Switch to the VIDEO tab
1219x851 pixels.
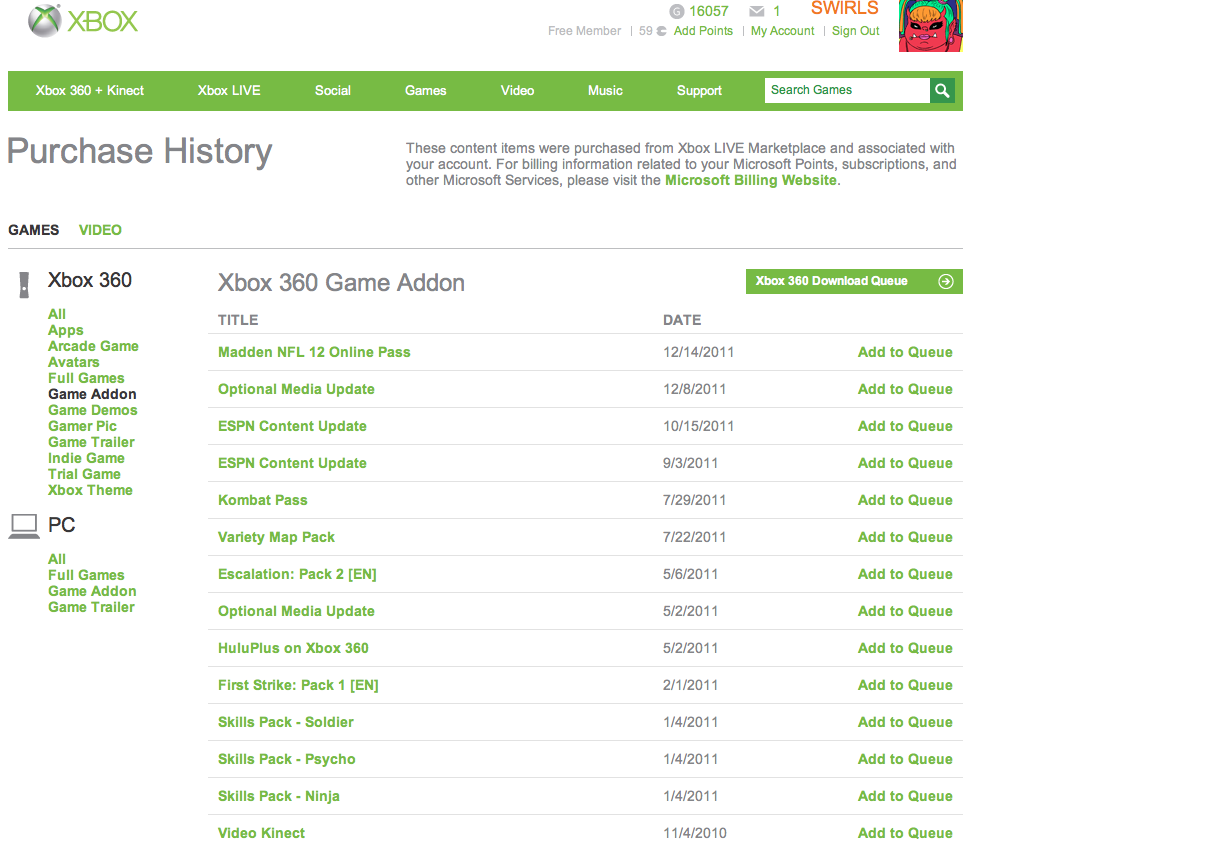click(100, 230)
